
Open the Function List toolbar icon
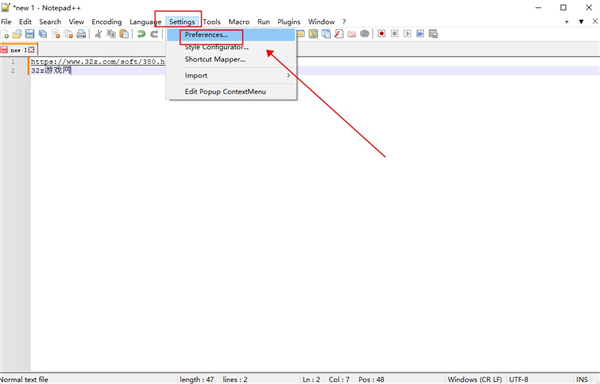(339, 34)
